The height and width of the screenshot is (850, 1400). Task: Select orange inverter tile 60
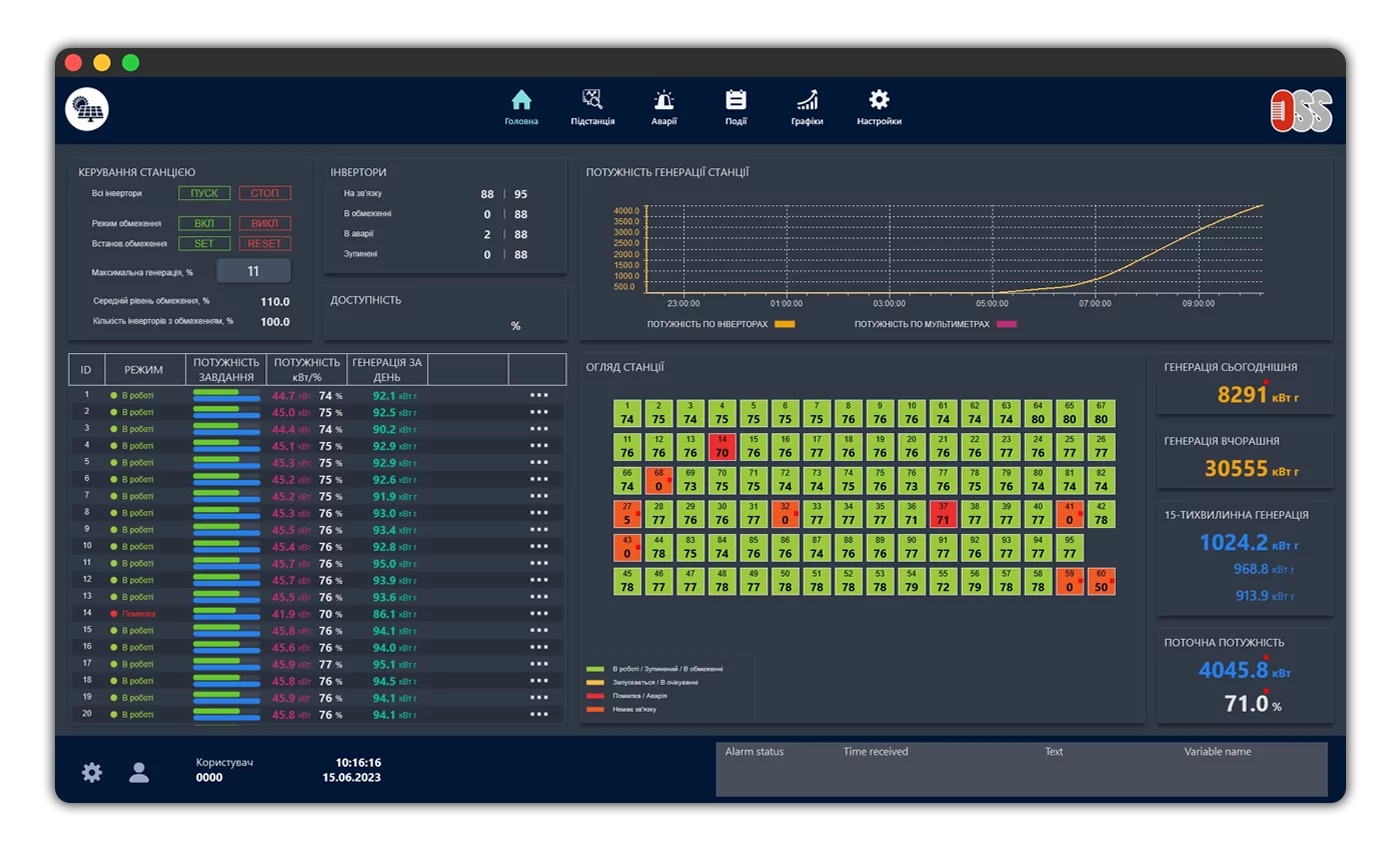pyautogui.click(x=1101, y=581)
